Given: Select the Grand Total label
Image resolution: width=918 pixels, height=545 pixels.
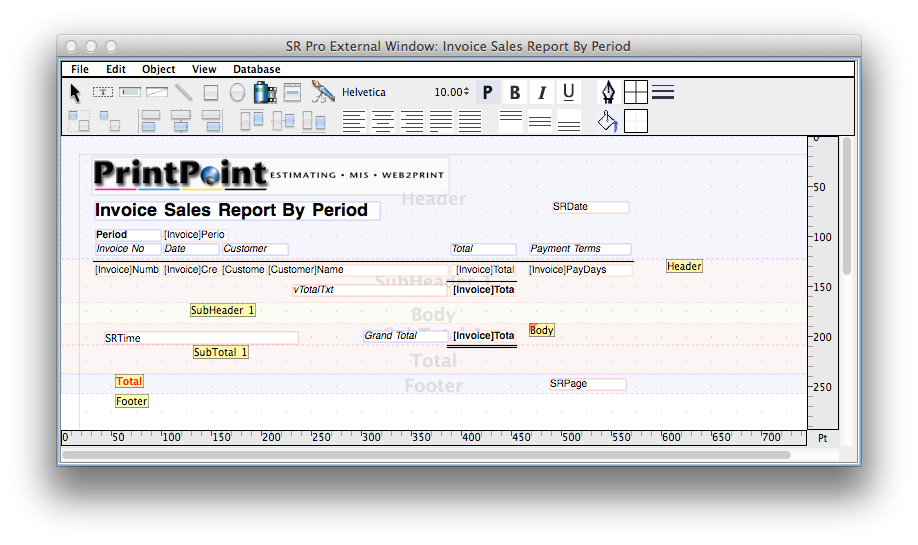Looking at the screenshot, I should tap(405, 335).
